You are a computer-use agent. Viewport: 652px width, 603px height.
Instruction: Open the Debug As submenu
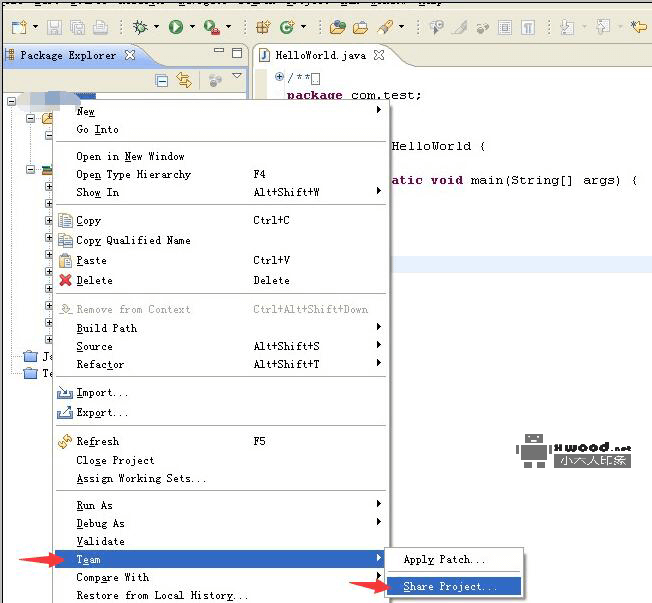tap(221, 523)
